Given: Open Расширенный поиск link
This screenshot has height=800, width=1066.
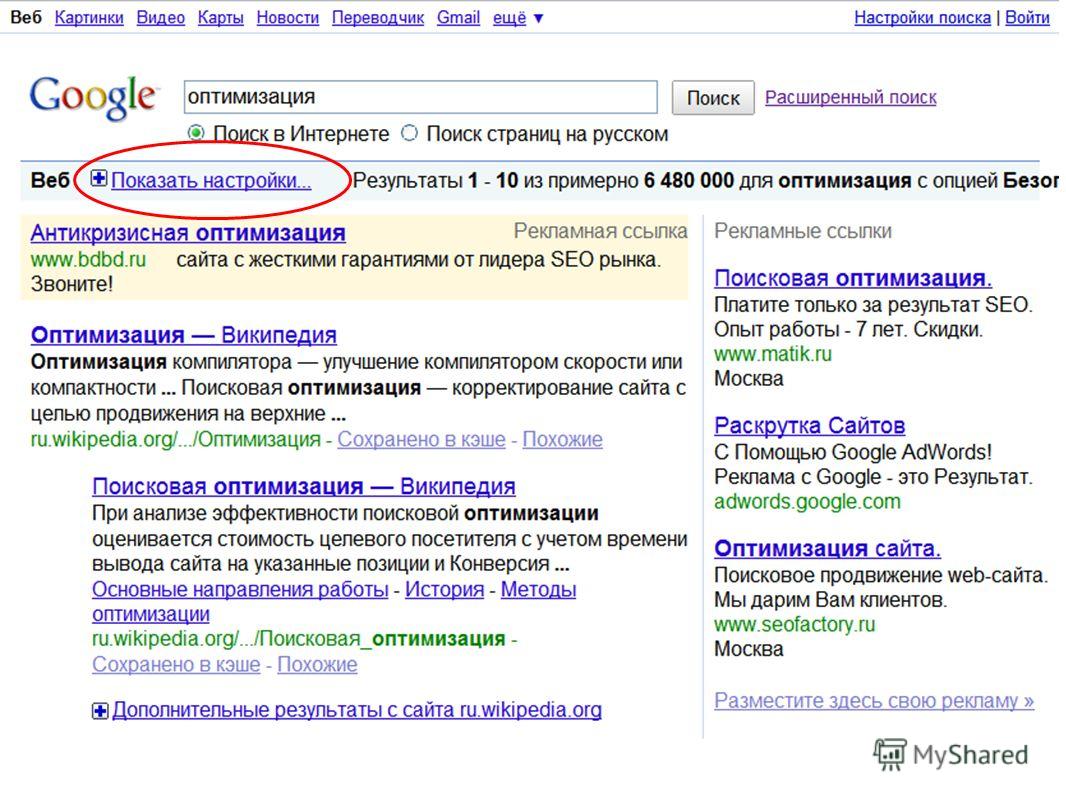Looking at the screenshot, I should coord(850,97).
